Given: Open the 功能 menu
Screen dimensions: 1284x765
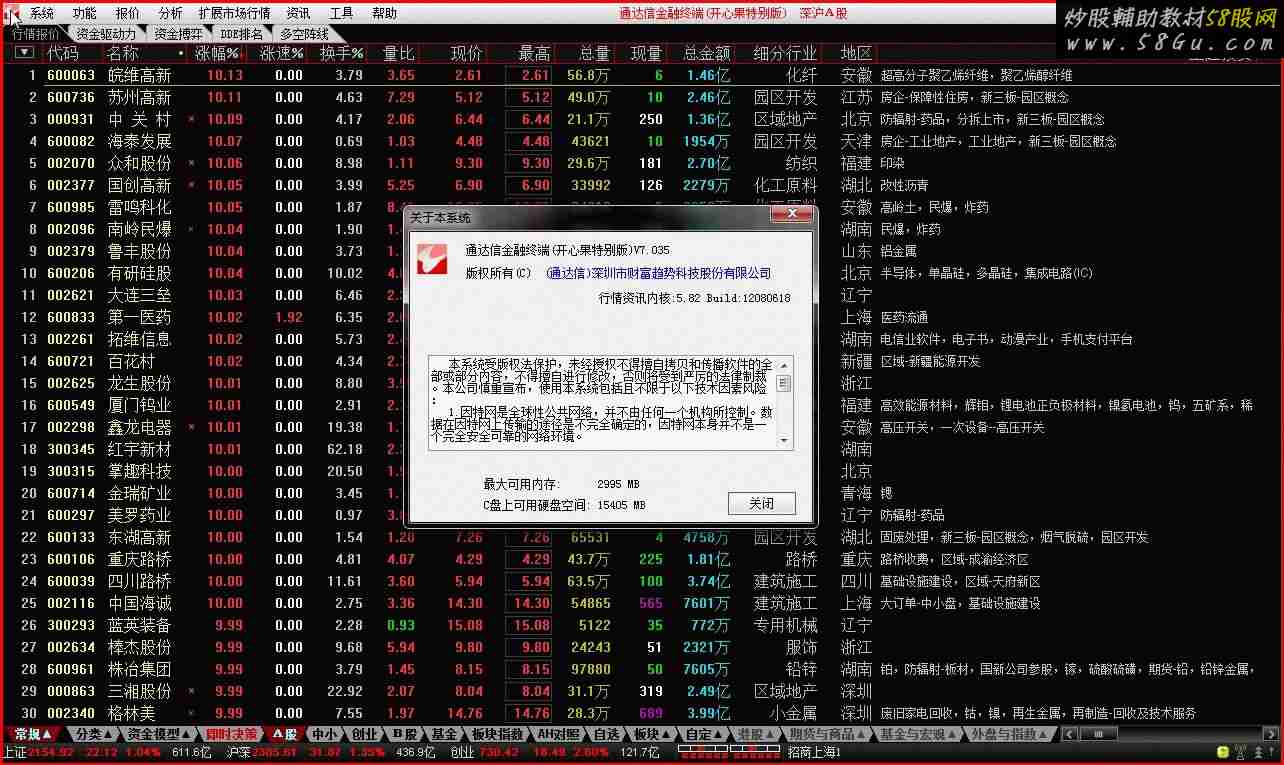Looking at the screenshot, I should pos(85,13).
